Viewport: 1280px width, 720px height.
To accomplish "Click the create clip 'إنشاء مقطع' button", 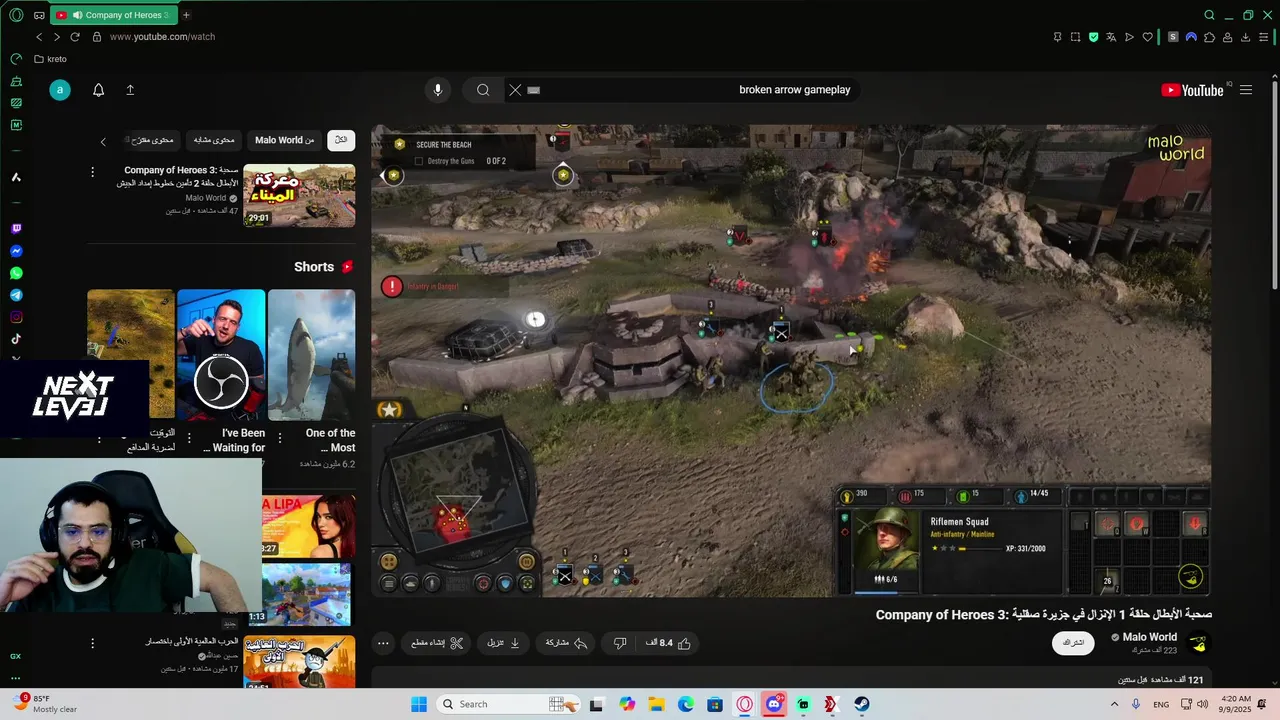I will click(437, 643).
